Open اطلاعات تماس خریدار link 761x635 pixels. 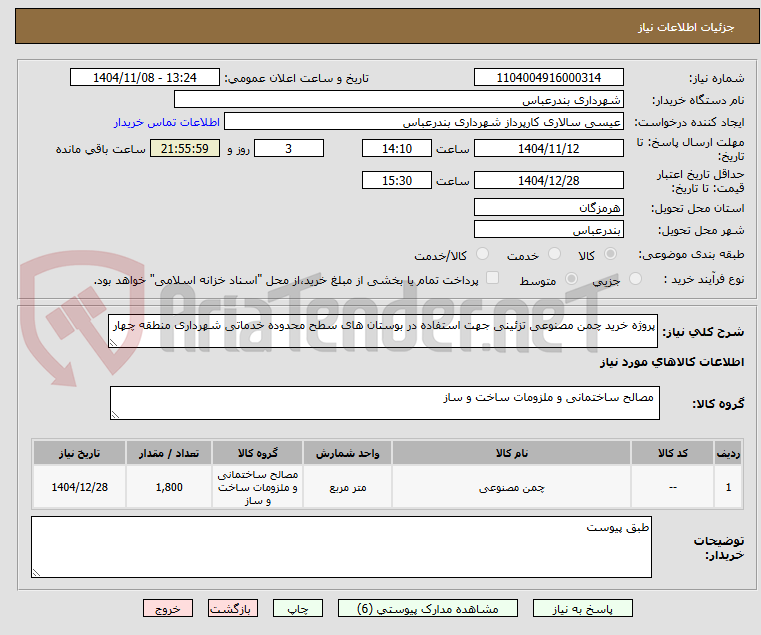coord(167,122)
